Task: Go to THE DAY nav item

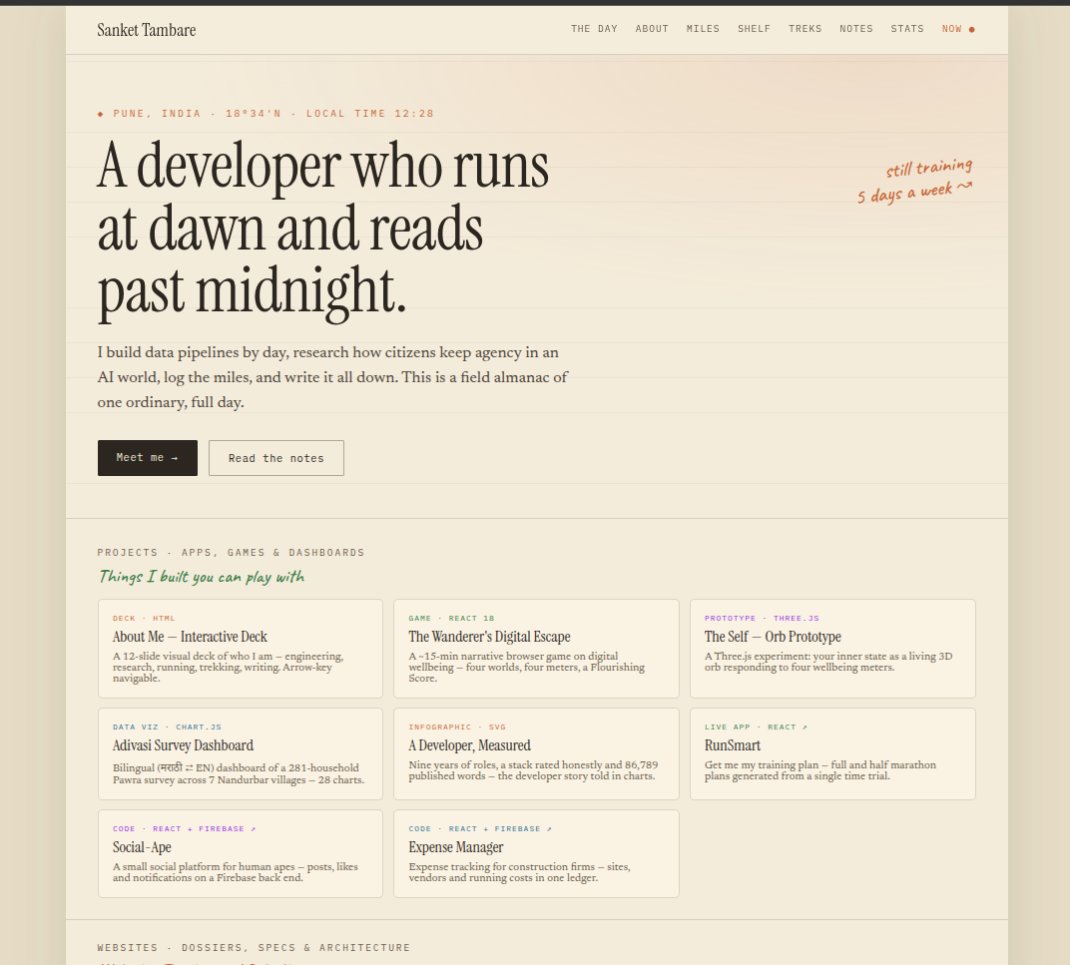Action: 594,29
